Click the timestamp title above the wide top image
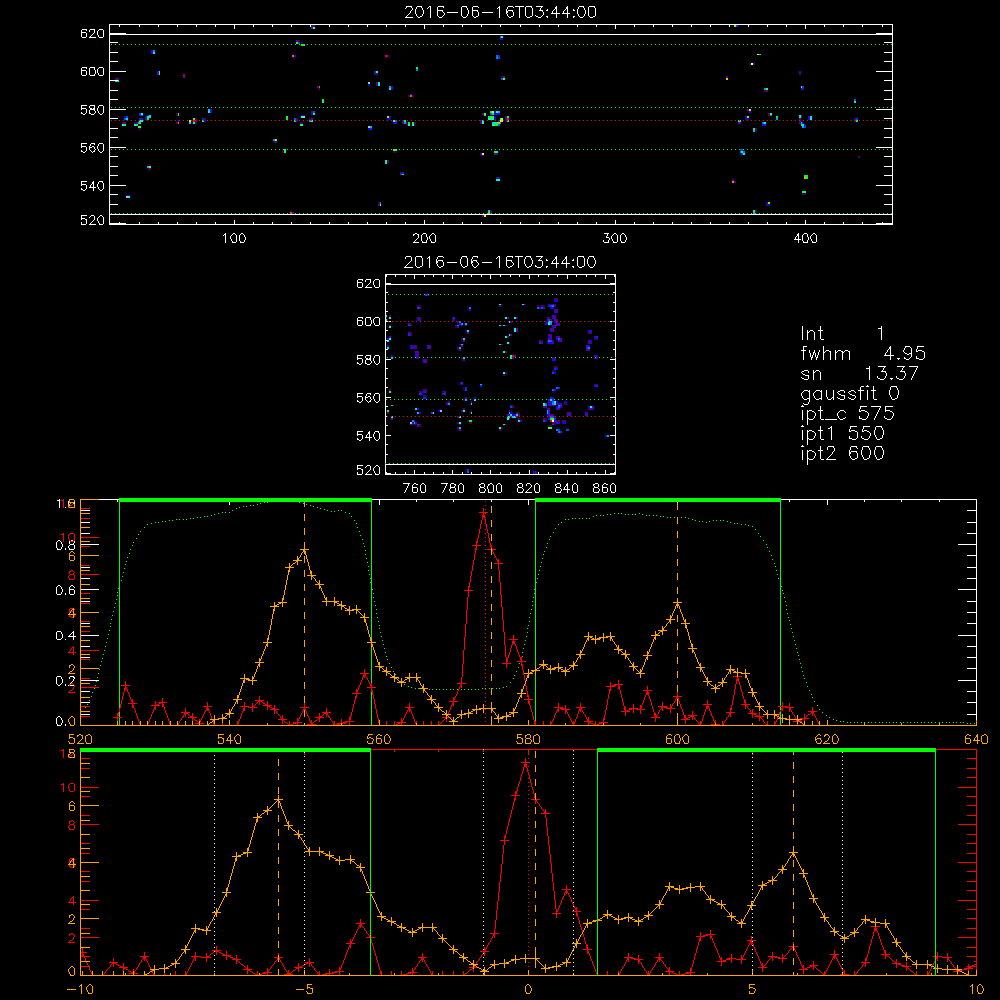Viewport: 1000px width, 1000px height. 500,12
